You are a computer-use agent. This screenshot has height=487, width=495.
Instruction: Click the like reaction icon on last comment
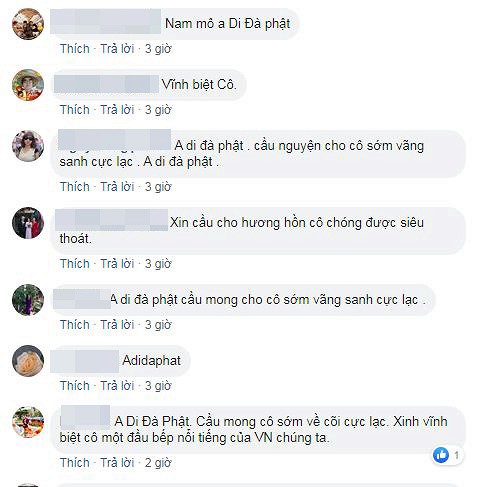[441, 455]
